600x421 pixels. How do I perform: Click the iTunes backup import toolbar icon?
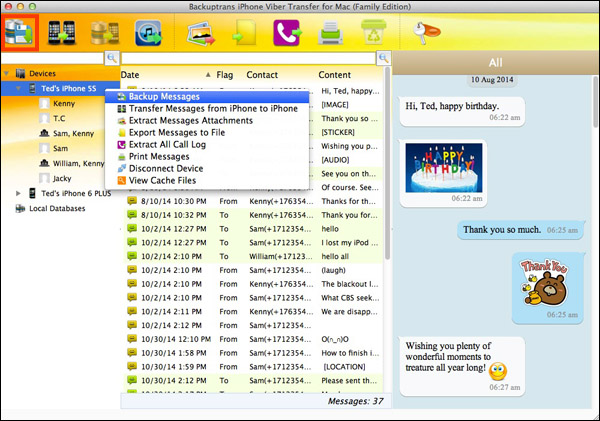[148, 33]
